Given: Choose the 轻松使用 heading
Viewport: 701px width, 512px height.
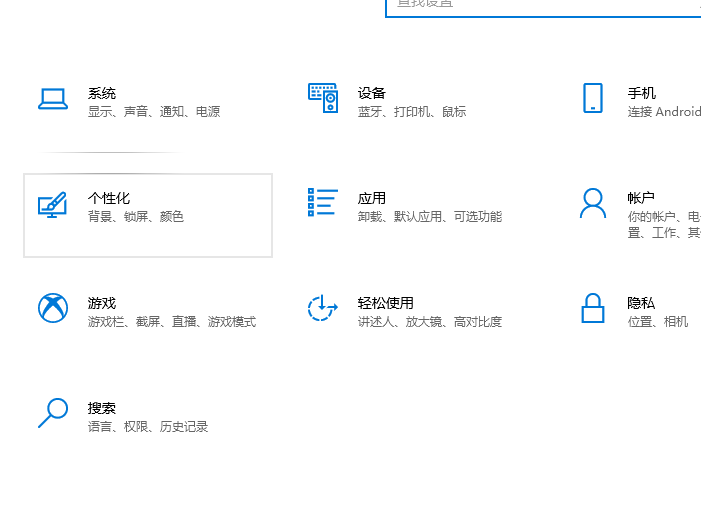Looking at the screenshot, I should click(x=385, y=303).
